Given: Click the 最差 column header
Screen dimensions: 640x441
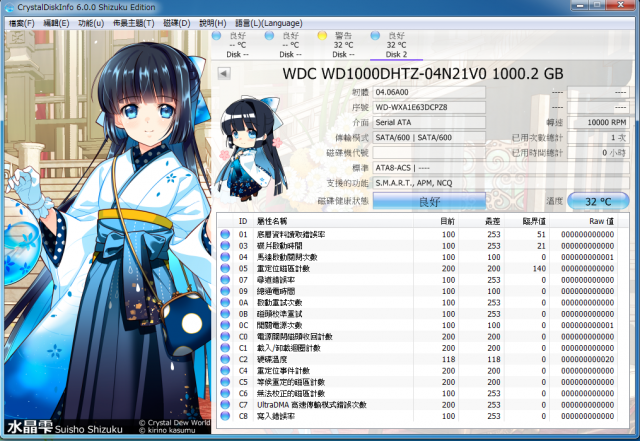Looking at the screenshot, I should pyautogui.click(x=482, y=221).
